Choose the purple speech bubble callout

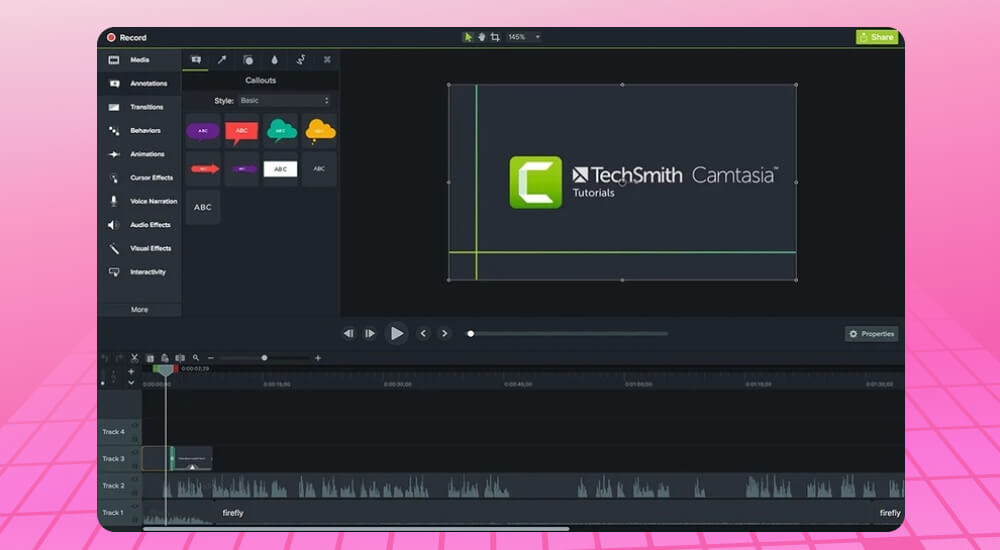203,131
